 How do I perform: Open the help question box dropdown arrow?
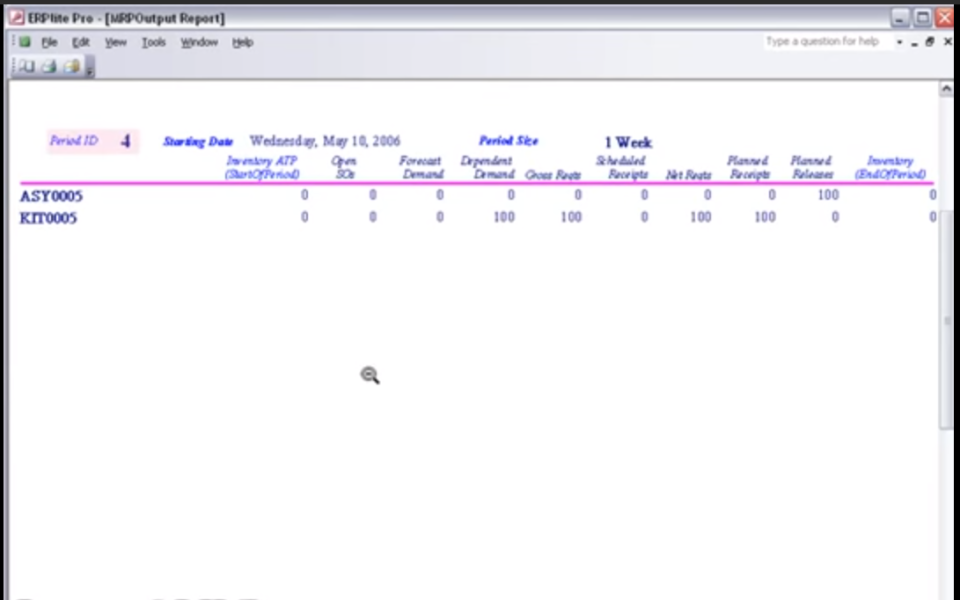899,42
